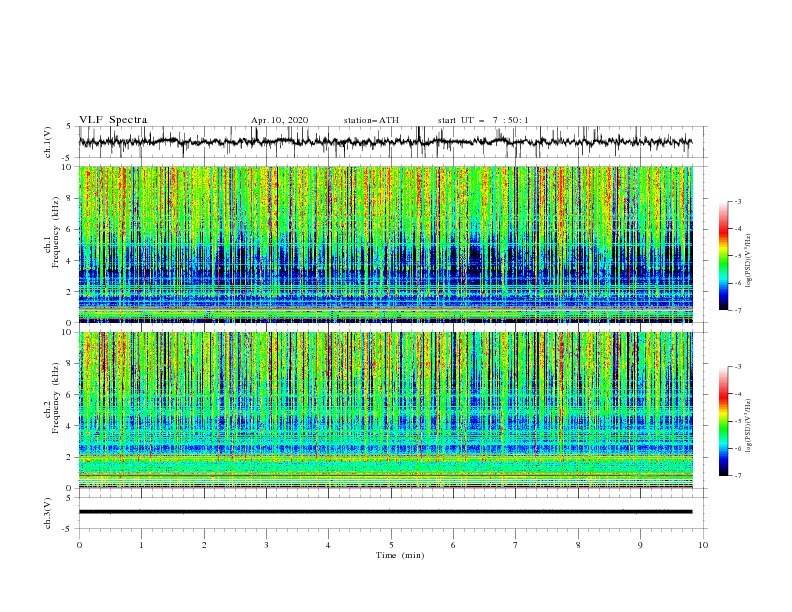
Task: Click the "ch.3(V)" axis label
Action: [48, 513]
